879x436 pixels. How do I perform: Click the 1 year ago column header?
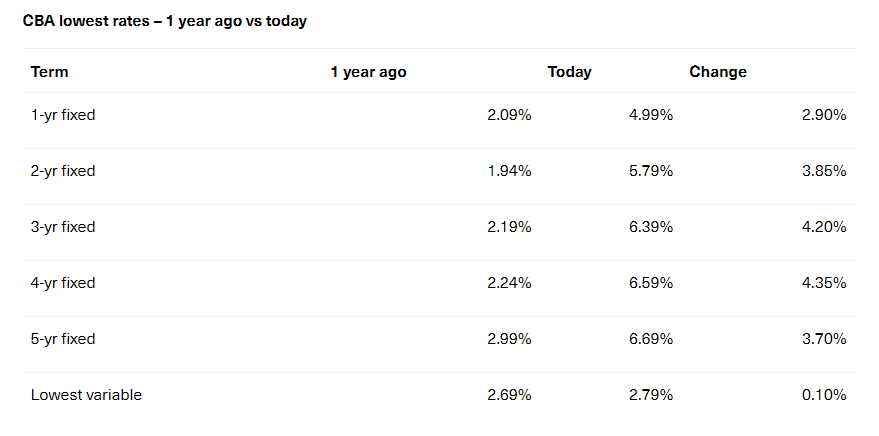click(368, 72)
